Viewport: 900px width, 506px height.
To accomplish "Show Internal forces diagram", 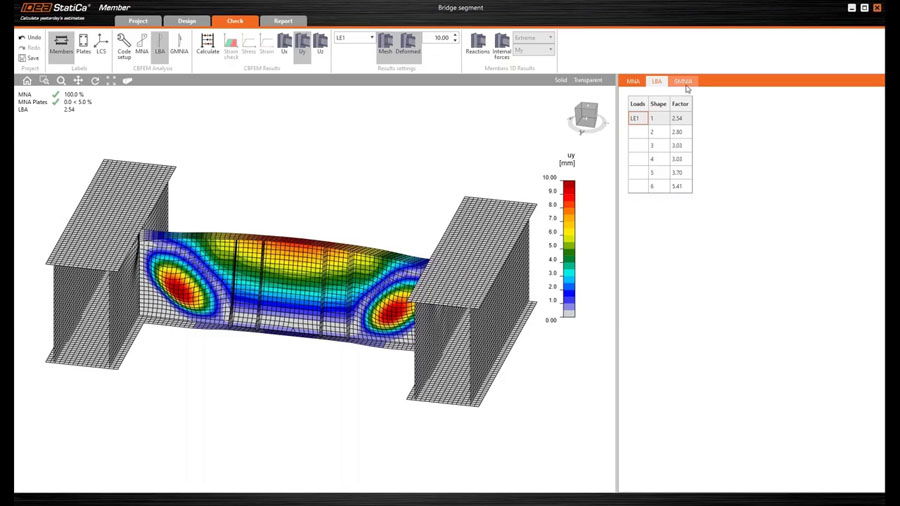I will (502, 44).
